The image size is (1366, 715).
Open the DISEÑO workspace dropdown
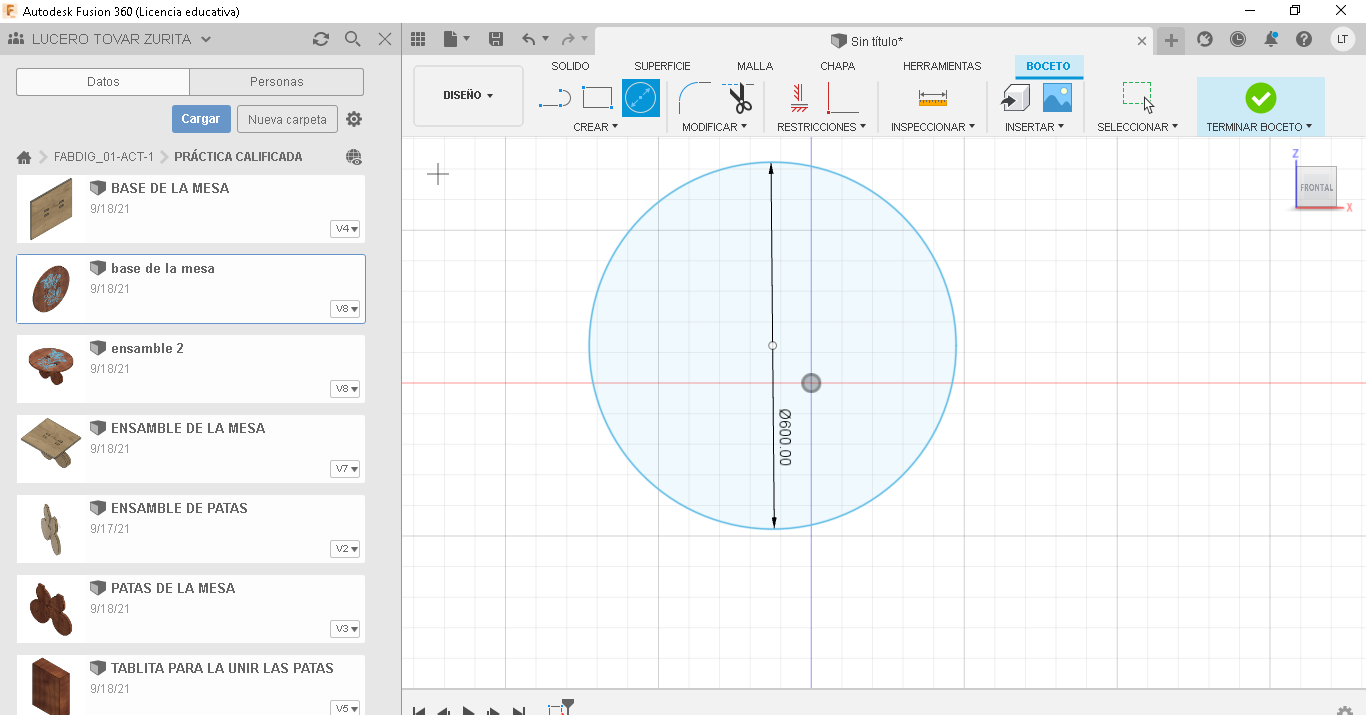[468, 96]
